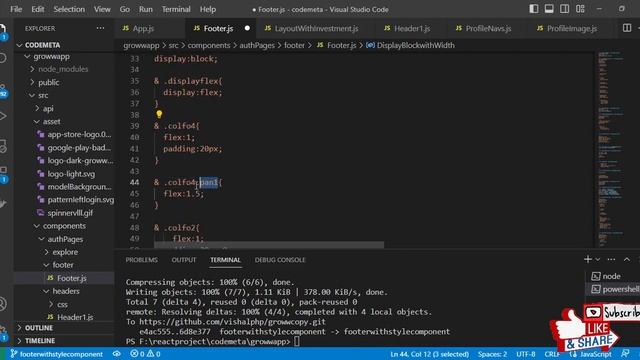Image resolution: width=640 pixels, height=360 pixels.
Task: Open logo-light.svg file
Action: click(x=64, y=173)
